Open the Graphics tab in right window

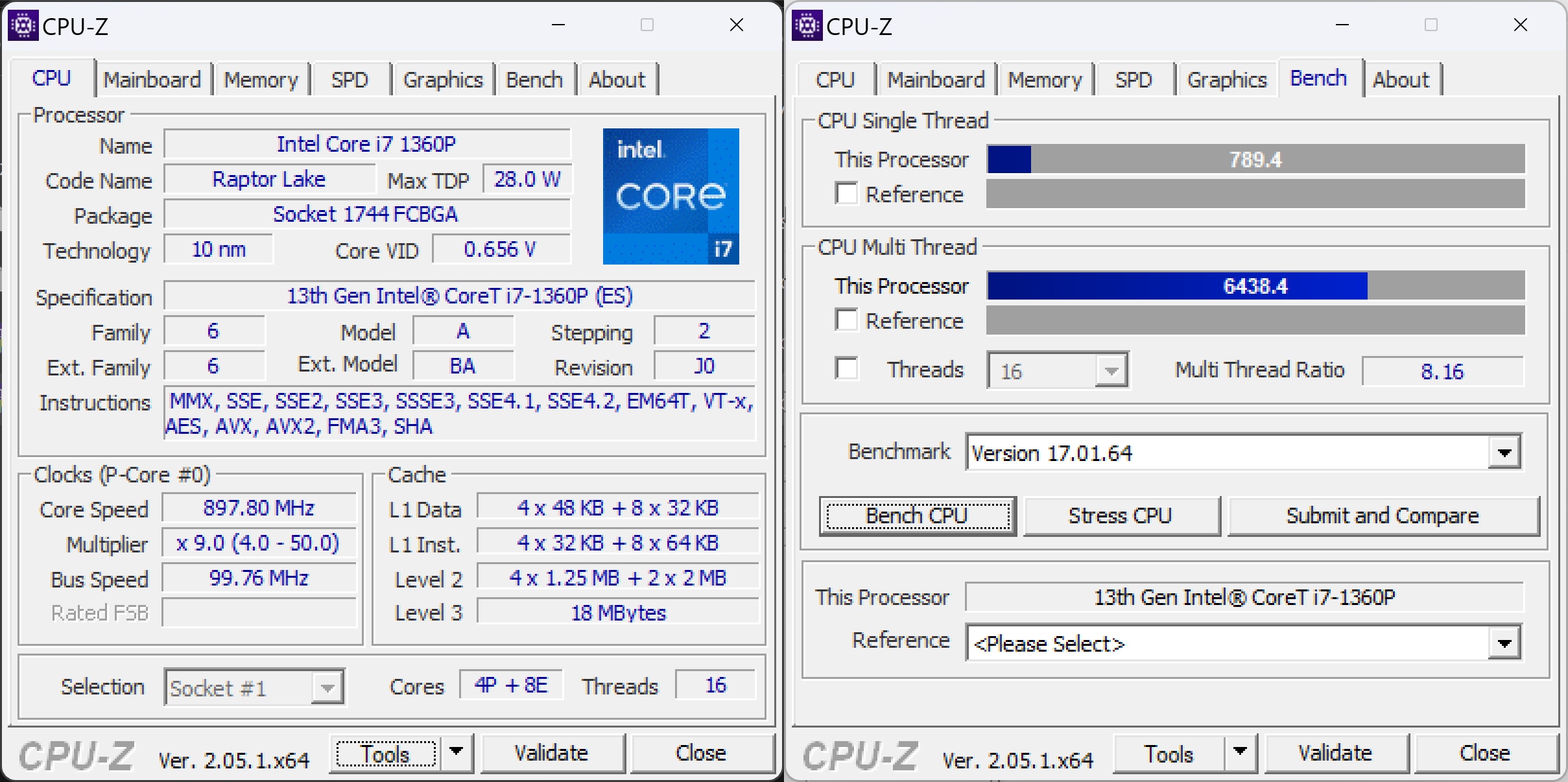click(x=1226, y=80)
